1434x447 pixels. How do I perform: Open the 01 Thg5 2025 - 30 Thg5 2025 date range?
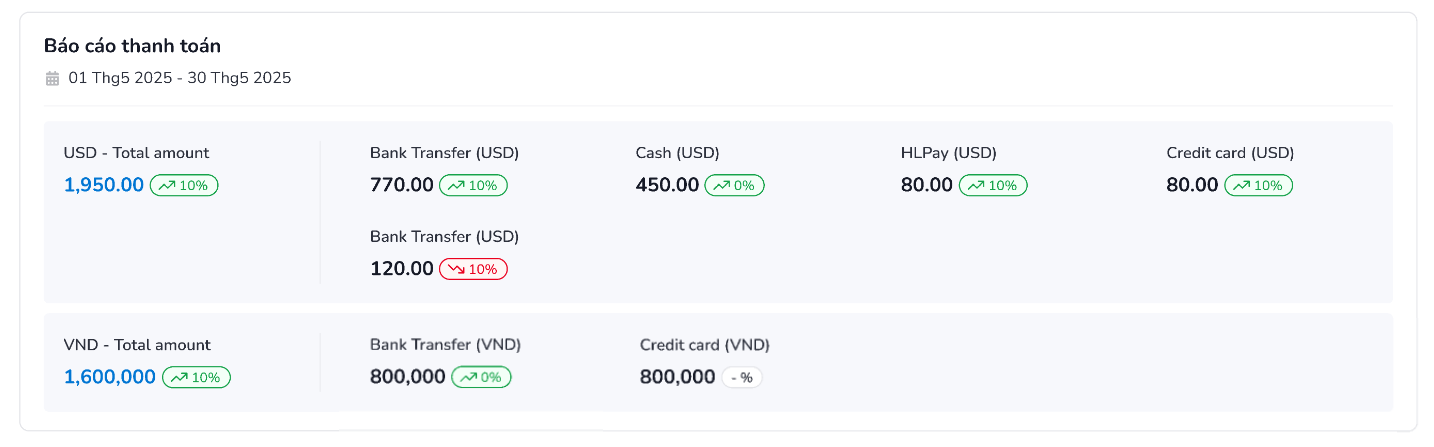179,78
